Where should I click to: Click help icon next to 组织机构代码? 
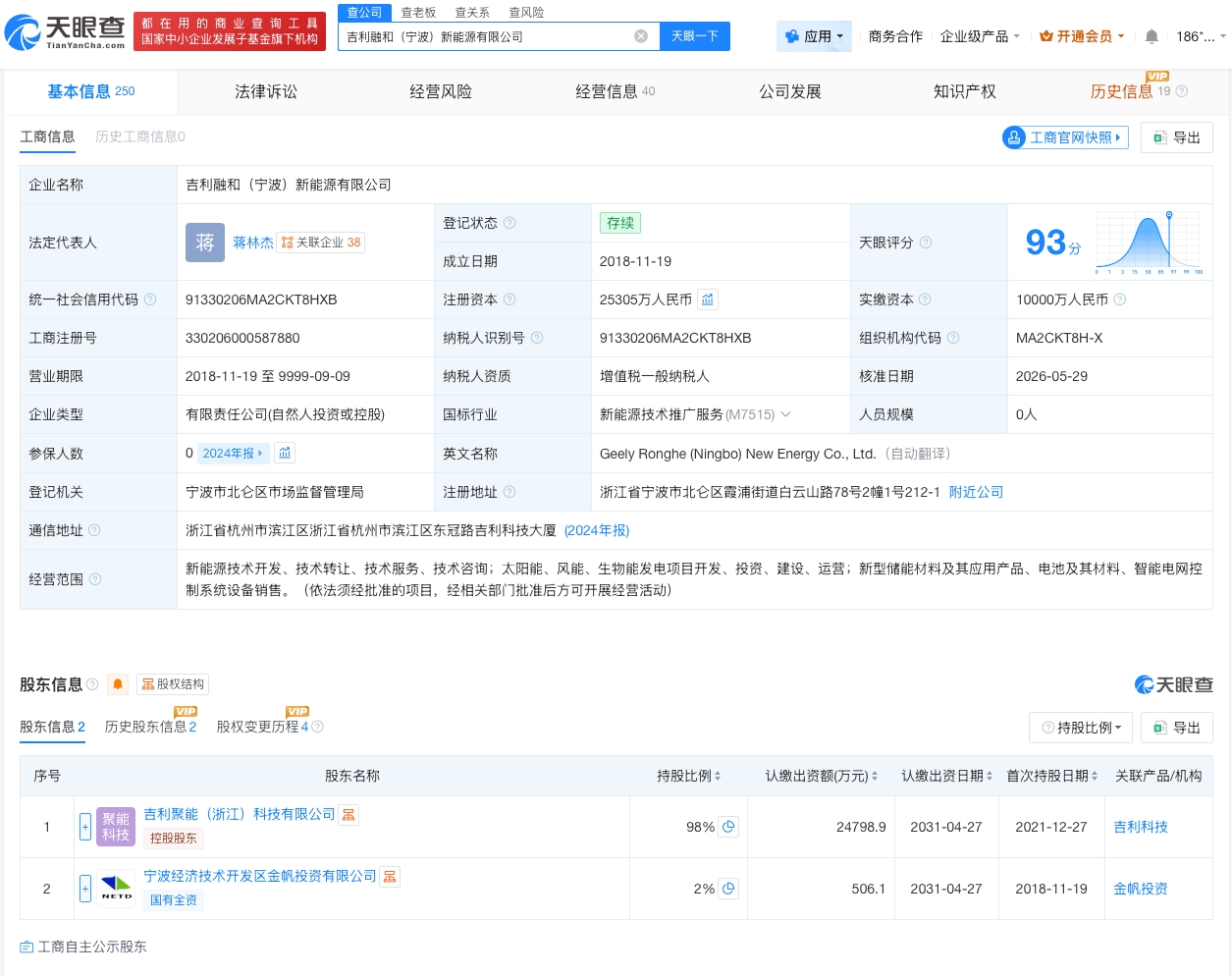953,338
